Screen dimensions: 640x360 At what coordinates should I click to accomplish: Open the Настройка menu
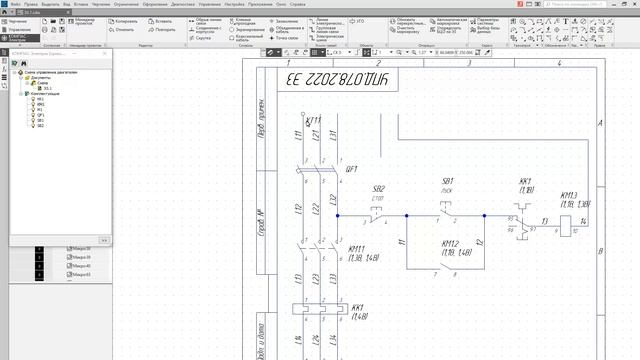click(x=234, y=4)
